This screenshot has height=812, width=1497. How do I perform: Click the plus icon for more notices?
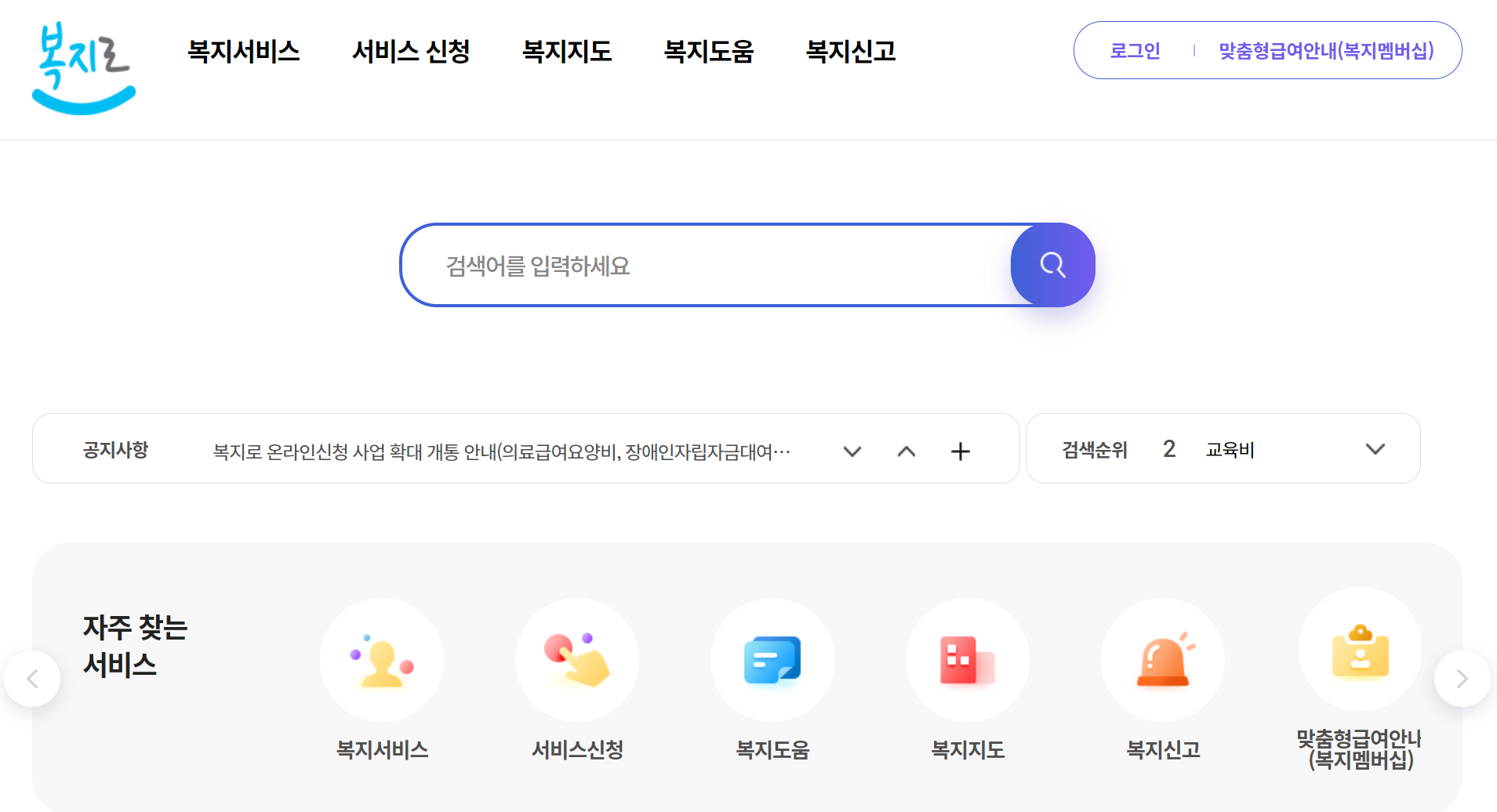click(961, 451)
